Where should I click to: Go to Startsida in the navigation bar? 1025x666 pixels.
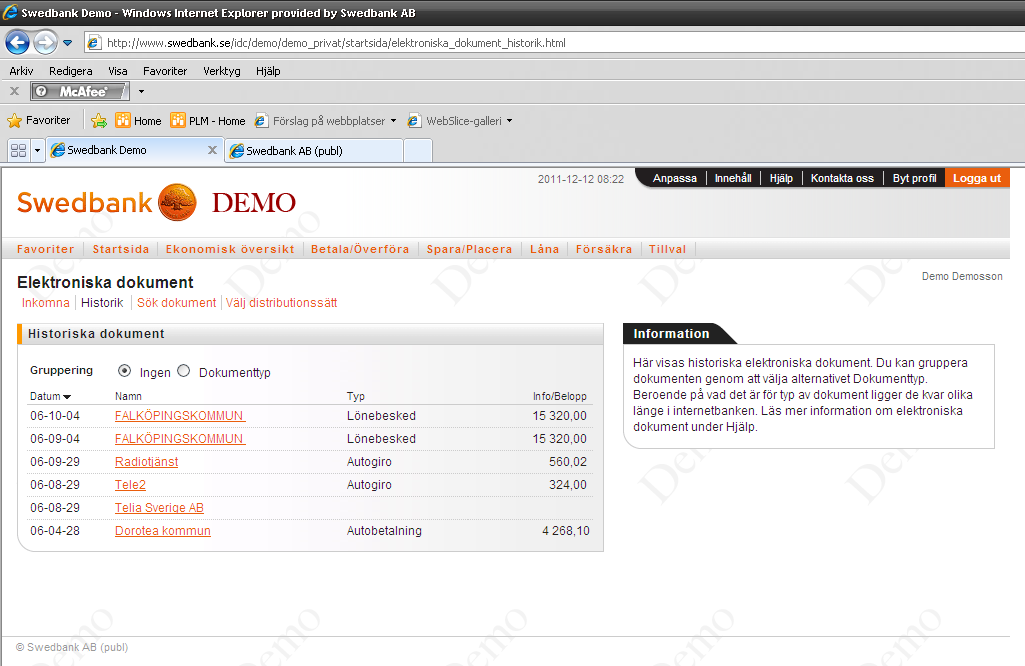(121, 249)
